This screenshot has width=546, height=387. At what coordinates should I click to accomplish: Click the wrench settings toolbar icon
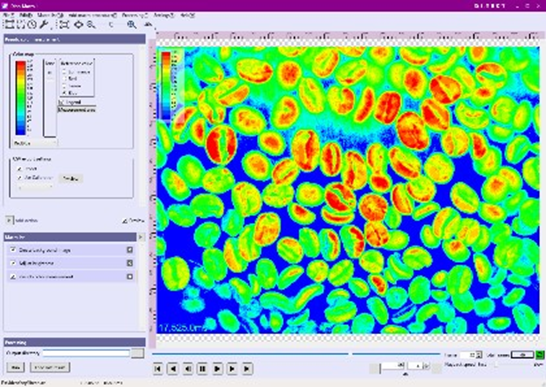[x=44, y=24]
